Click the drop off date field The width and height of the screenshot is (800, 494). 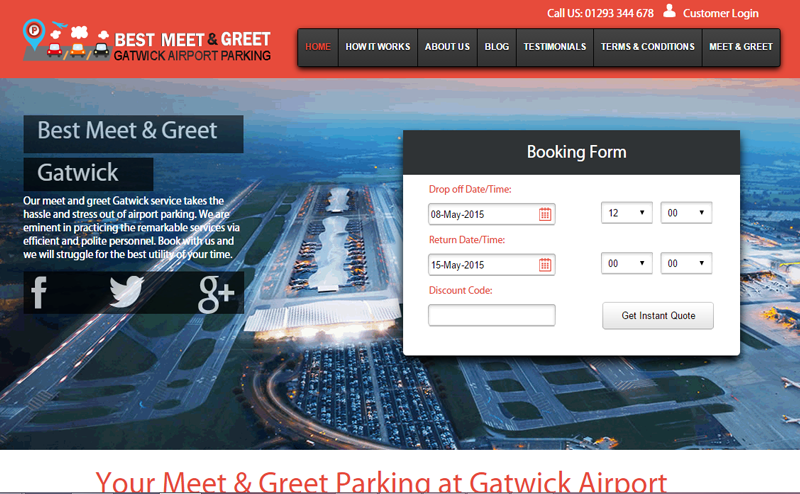492,214
